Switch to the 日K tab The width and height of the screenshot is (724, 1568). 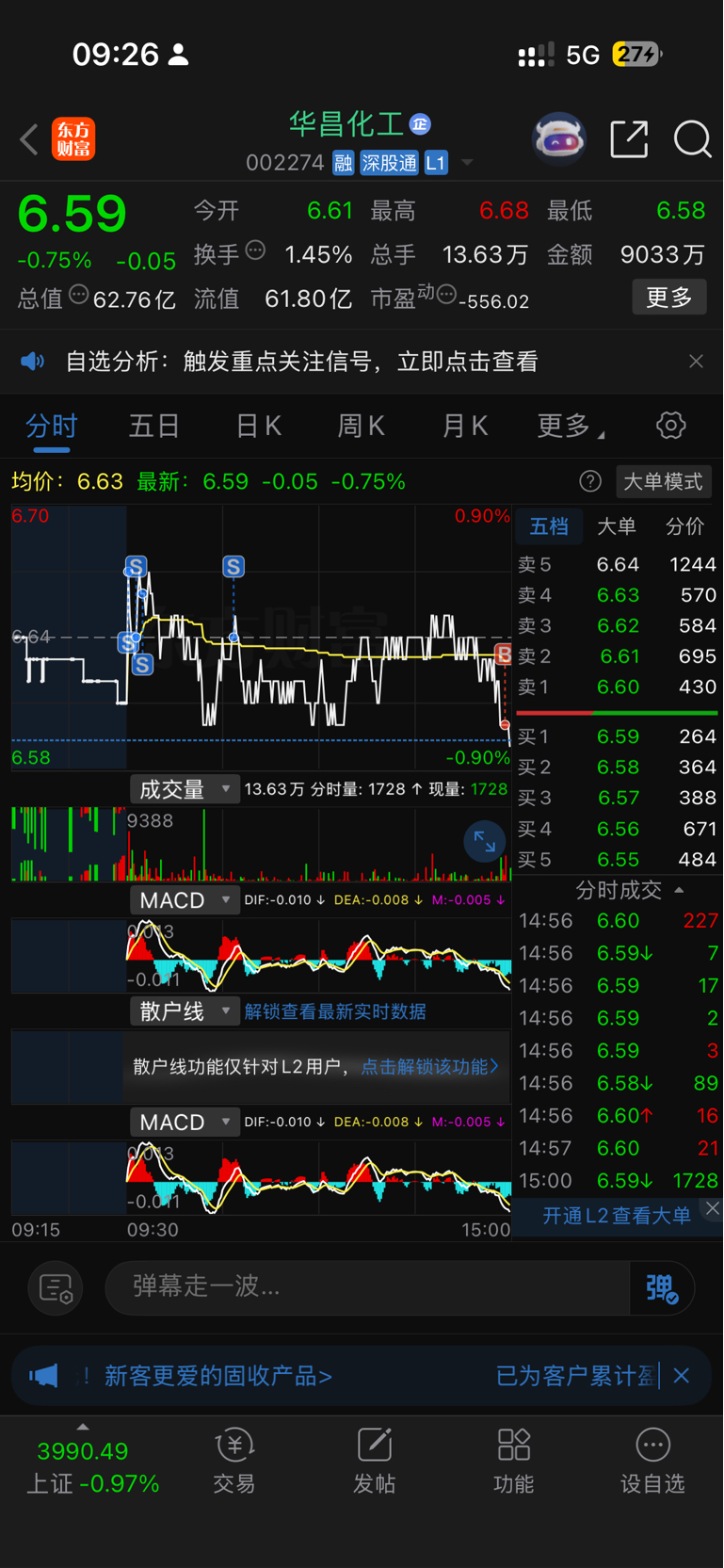(x=259, y=426)
